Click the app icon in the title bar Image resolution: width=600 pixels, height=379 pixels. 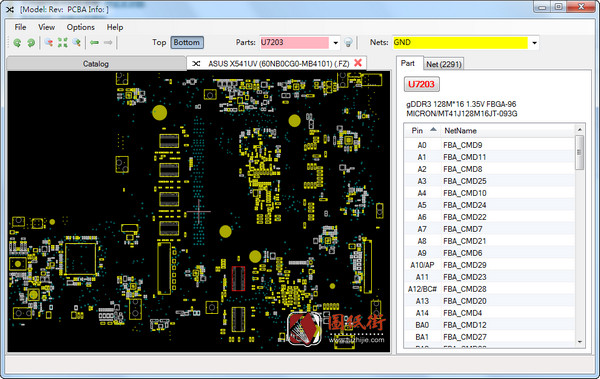[10, 9]
